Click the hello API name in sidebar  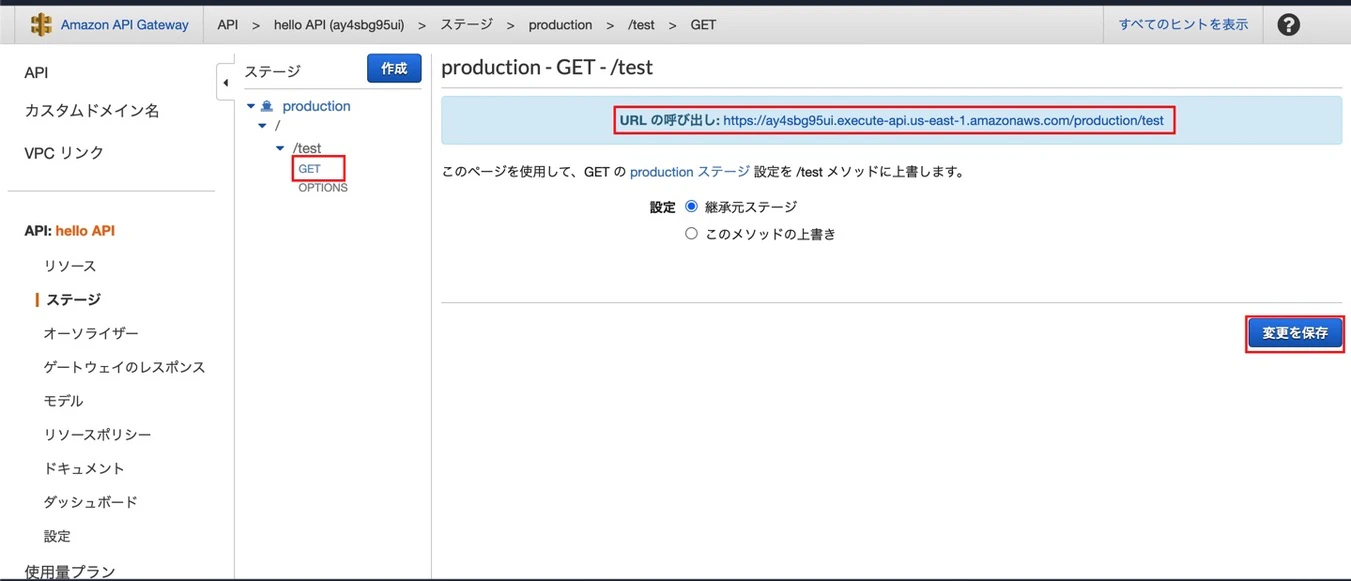(x=85, y=231)
